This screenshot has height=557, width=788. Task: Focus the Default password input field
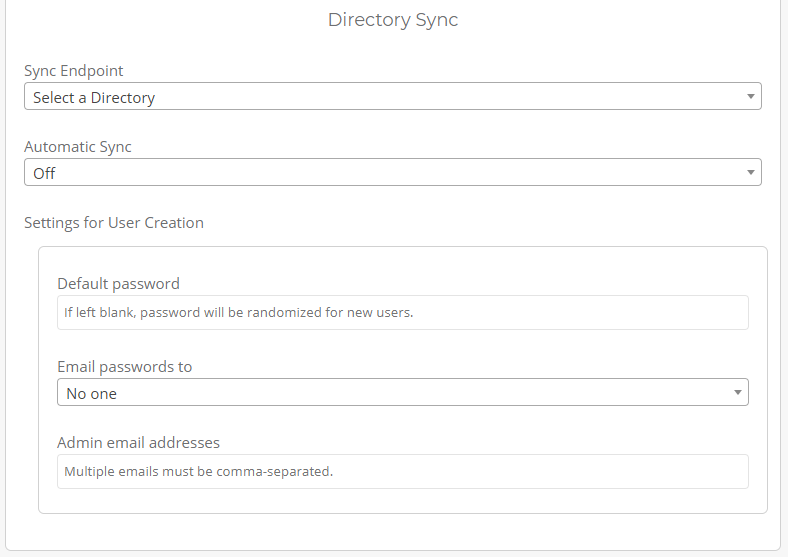pos(402,312)
